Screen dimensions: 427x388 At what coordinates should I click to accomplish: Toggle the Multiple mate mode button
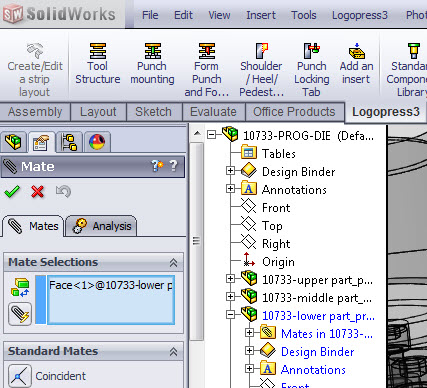tap(20, 314)
